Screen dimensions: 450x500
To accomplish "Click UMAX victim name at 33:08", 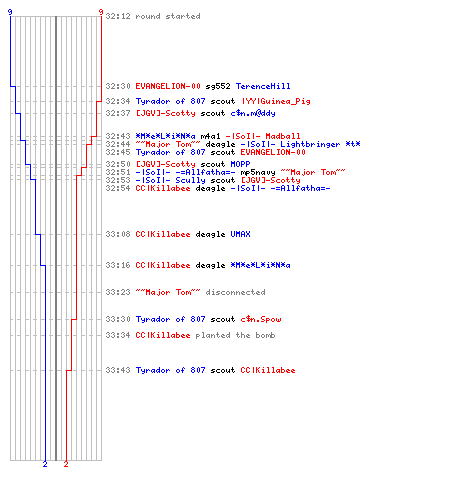I will pyautogui.click(x=240, y=234).
